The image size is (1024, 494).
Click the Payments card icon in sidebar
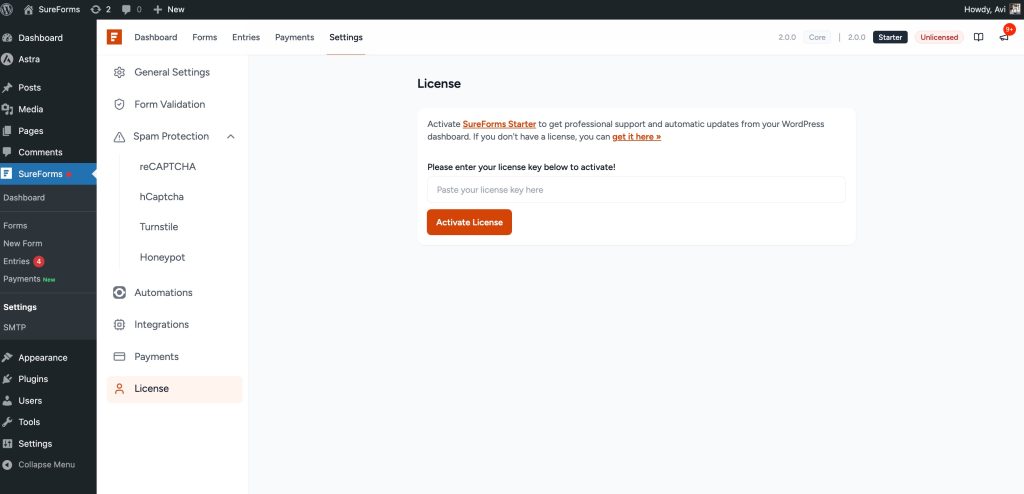119,357
